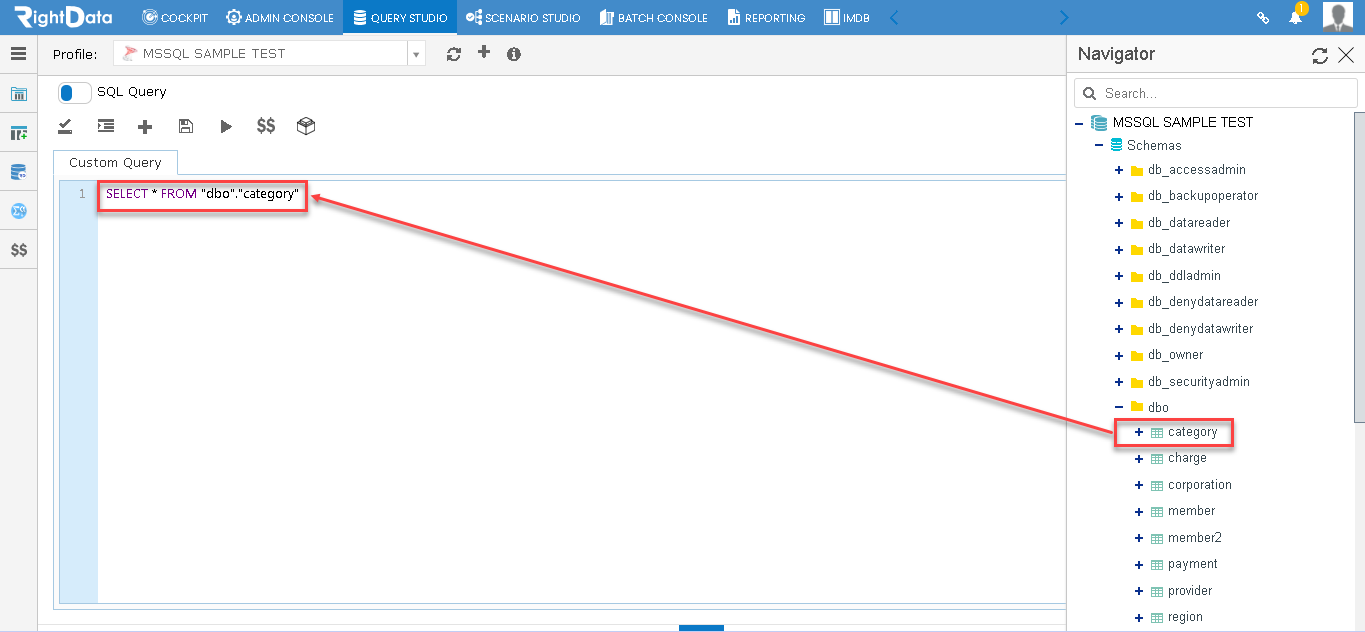Show profile info icon

point(514,54)
